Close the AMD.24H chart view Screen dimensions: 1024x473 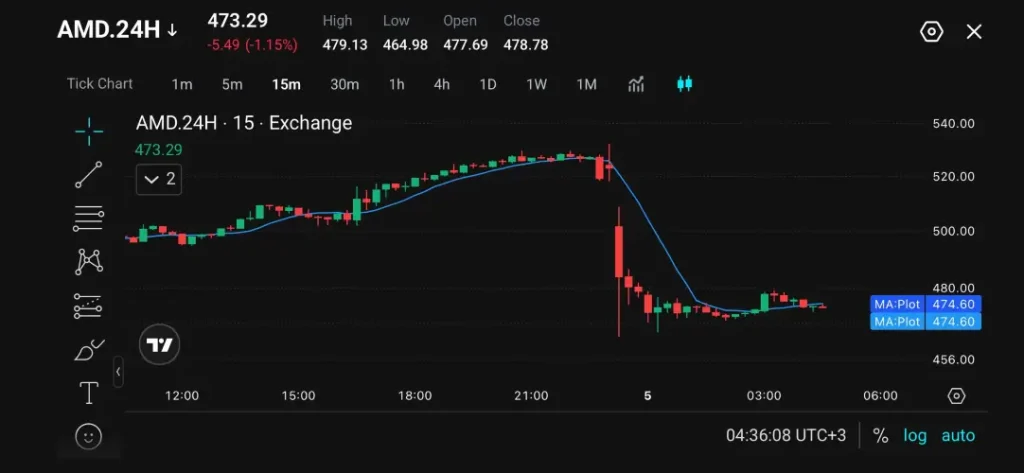click(x=974, y=31)
